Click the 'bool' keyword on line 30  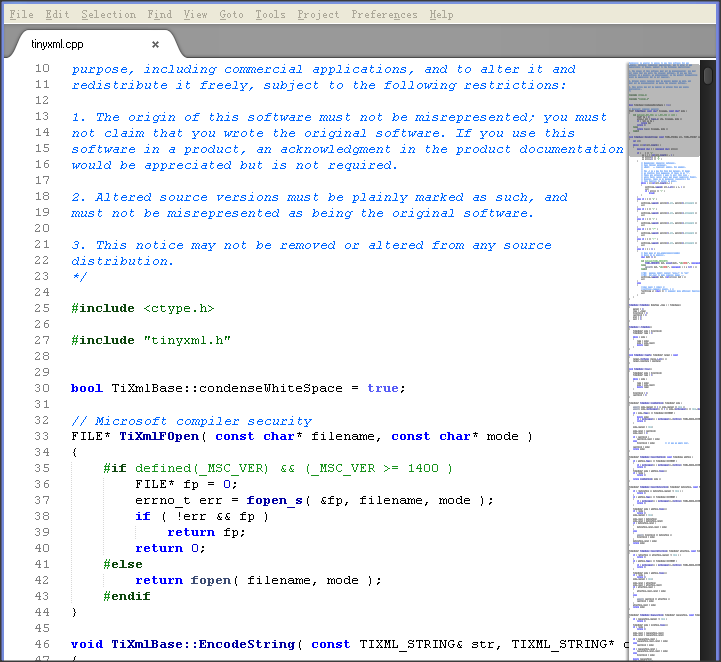[x=87, y=388]
